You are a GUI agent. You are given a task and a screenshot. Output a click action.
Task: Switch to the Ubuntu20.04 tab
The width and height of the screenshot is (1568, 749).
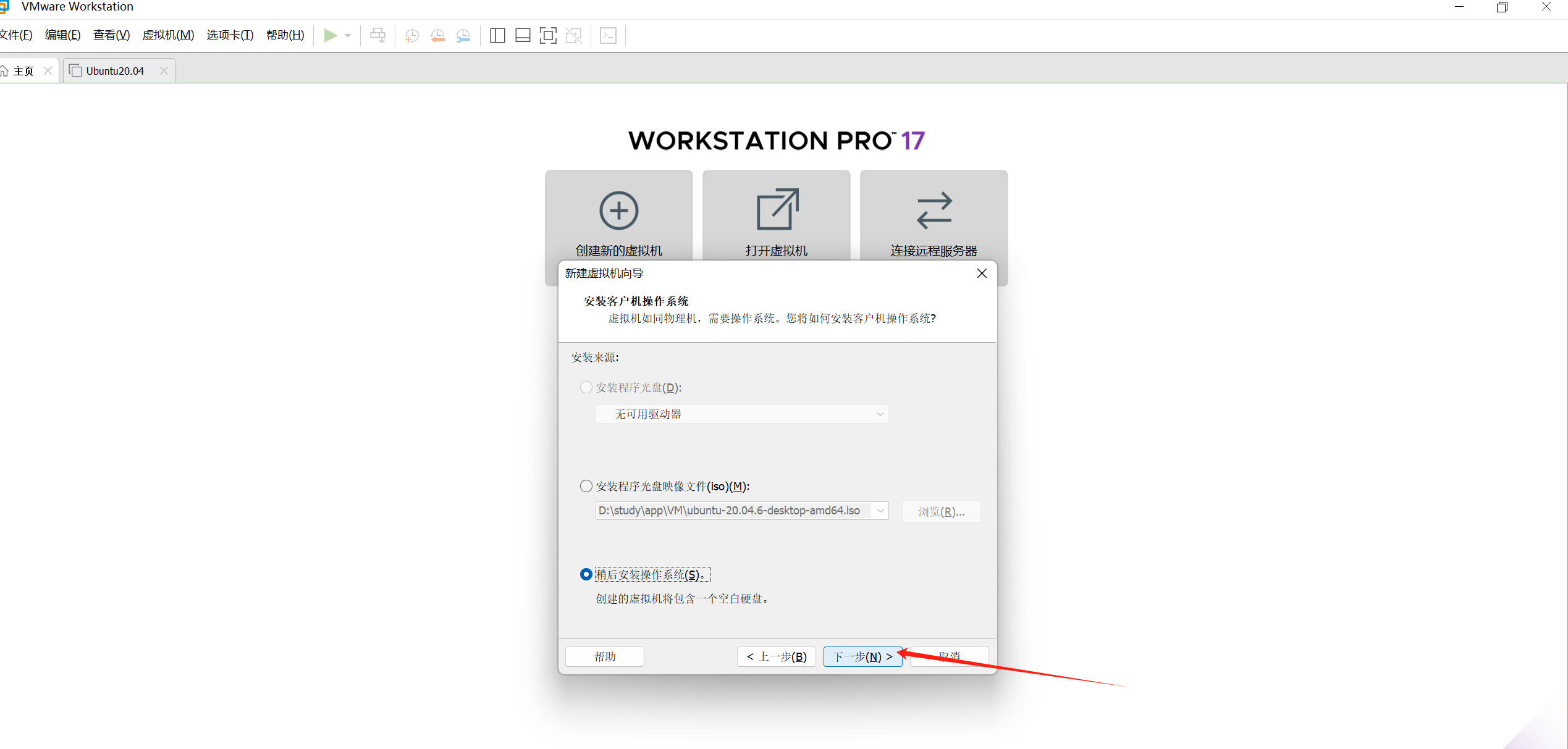coord(119,71)
